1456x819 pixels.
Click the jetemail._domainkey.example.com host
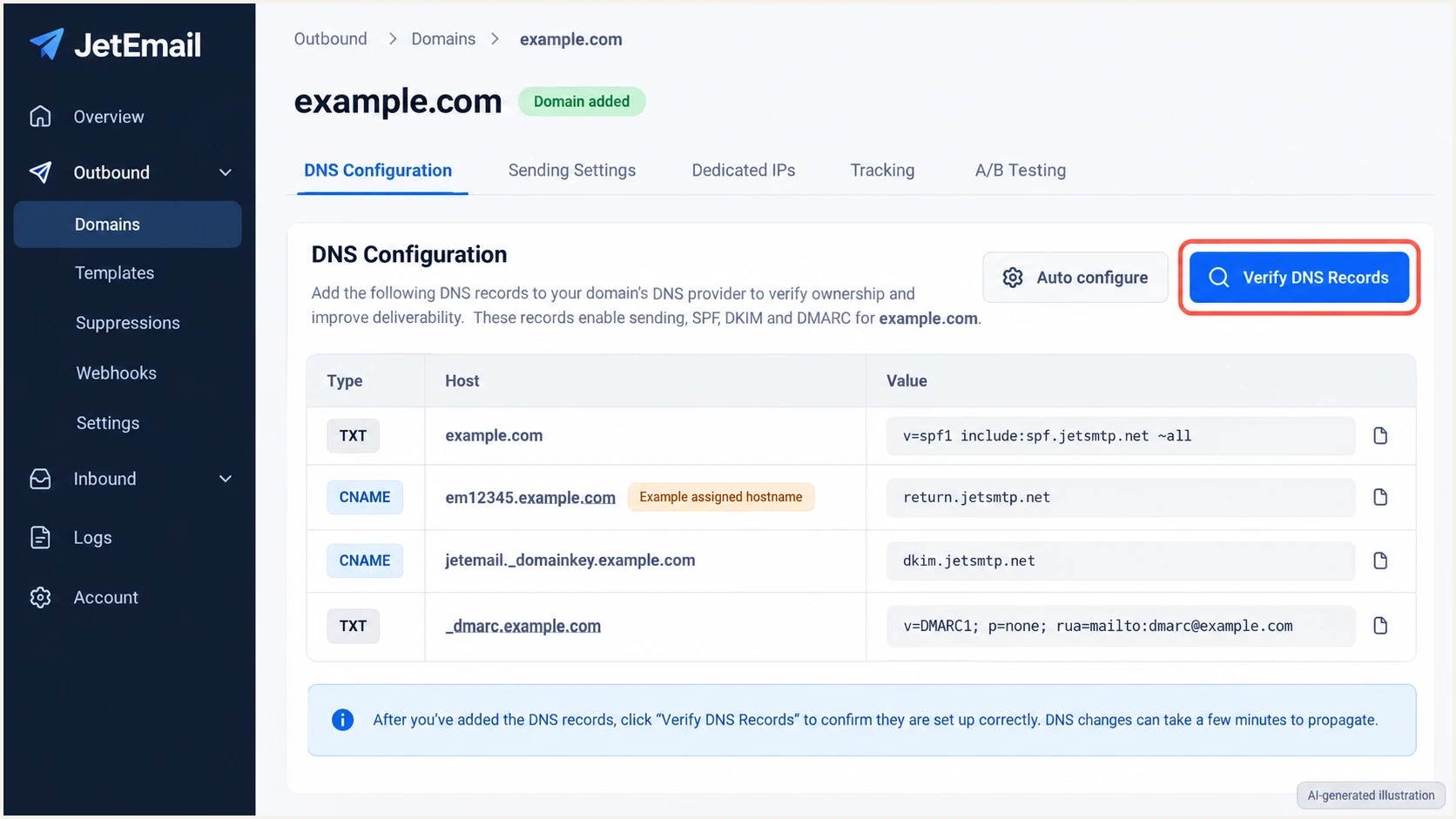570,561
